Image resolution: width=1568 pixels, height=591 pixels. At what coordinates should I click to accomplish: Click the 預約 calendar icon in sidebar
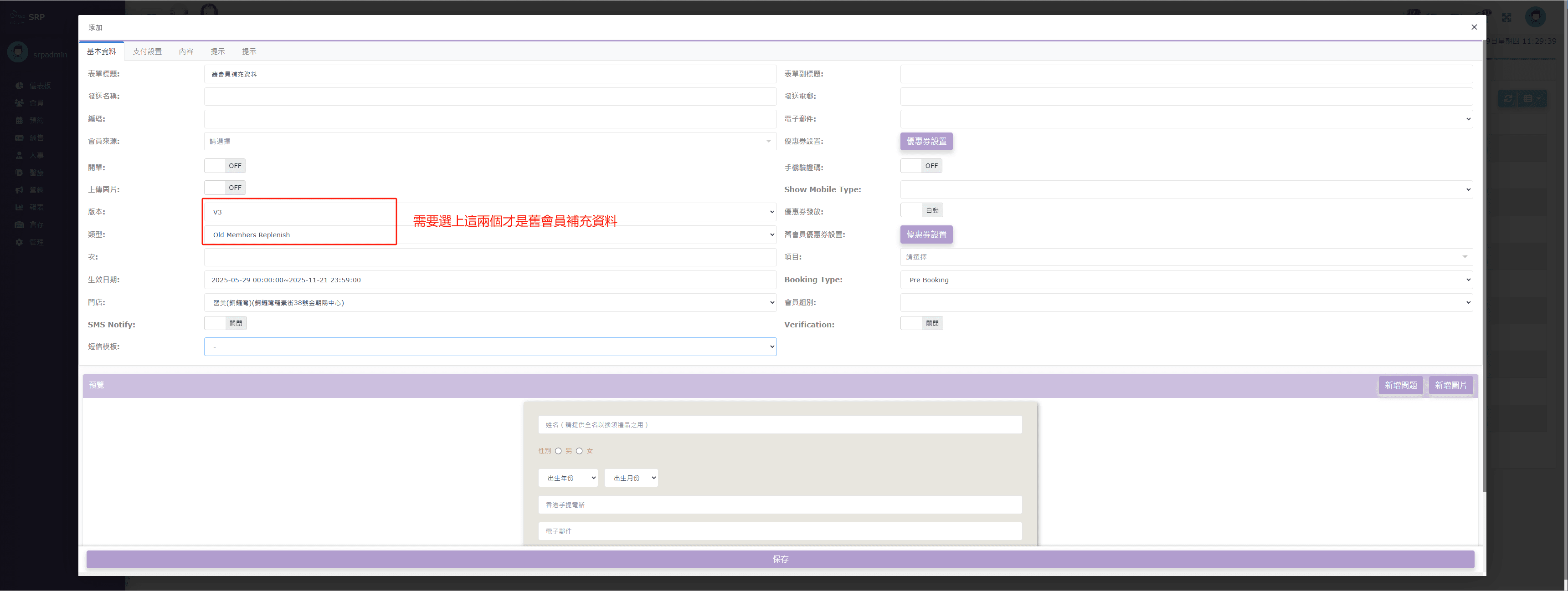coord(20,120)
